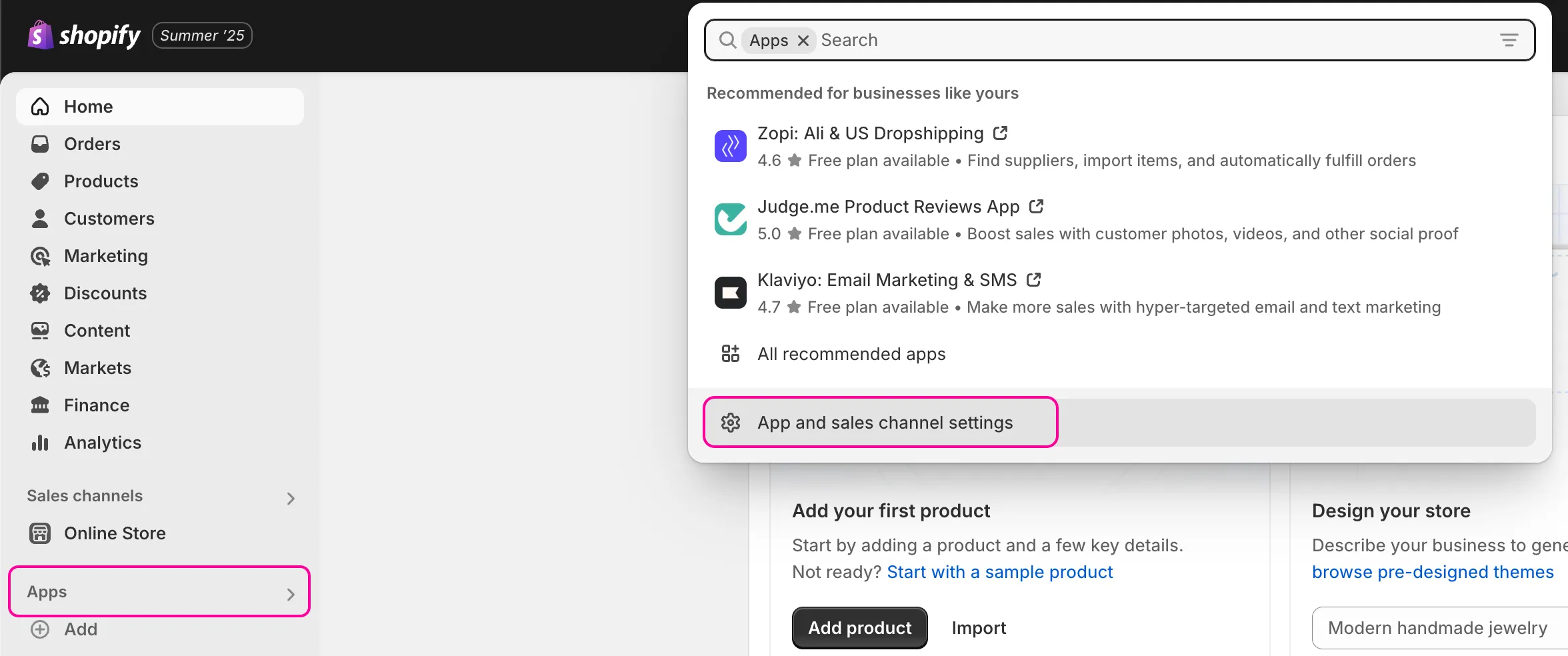Screen dimensions: 1568x656
Task: Expand the Apps section chevron
Action: pos(290,594)
